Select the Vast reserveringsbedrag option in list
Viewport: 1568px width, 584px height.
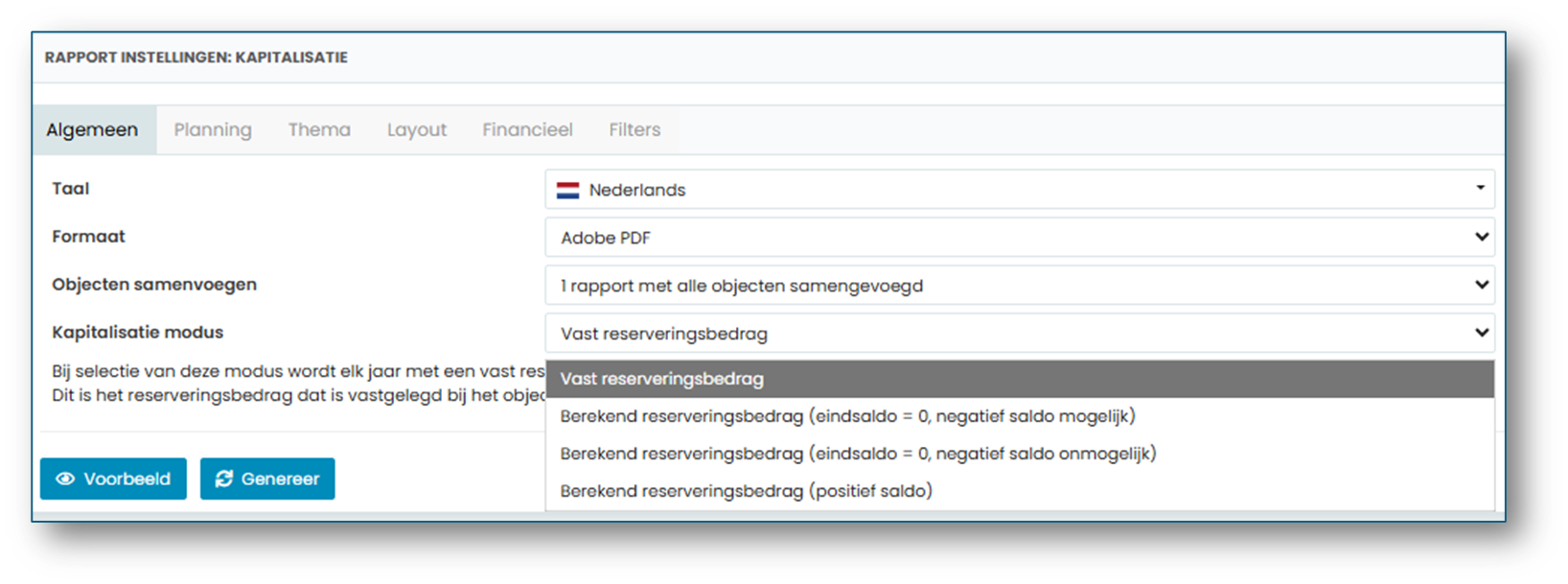(1020, 379)
